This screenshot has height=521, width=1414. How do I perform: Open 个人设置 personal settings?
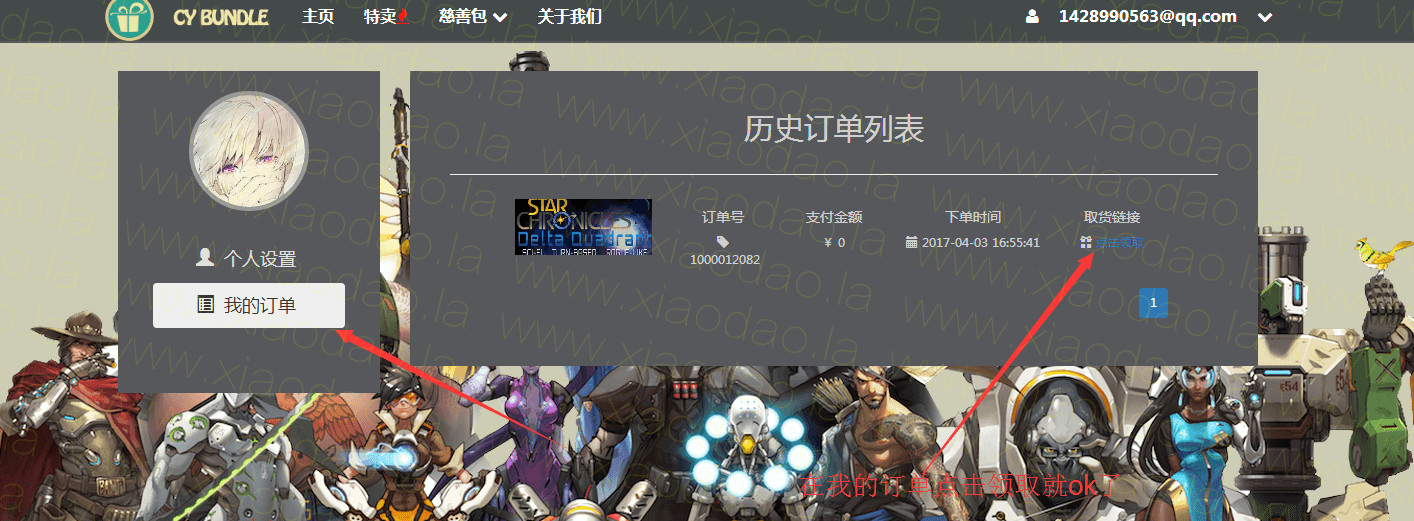click(x=247, y=259)
